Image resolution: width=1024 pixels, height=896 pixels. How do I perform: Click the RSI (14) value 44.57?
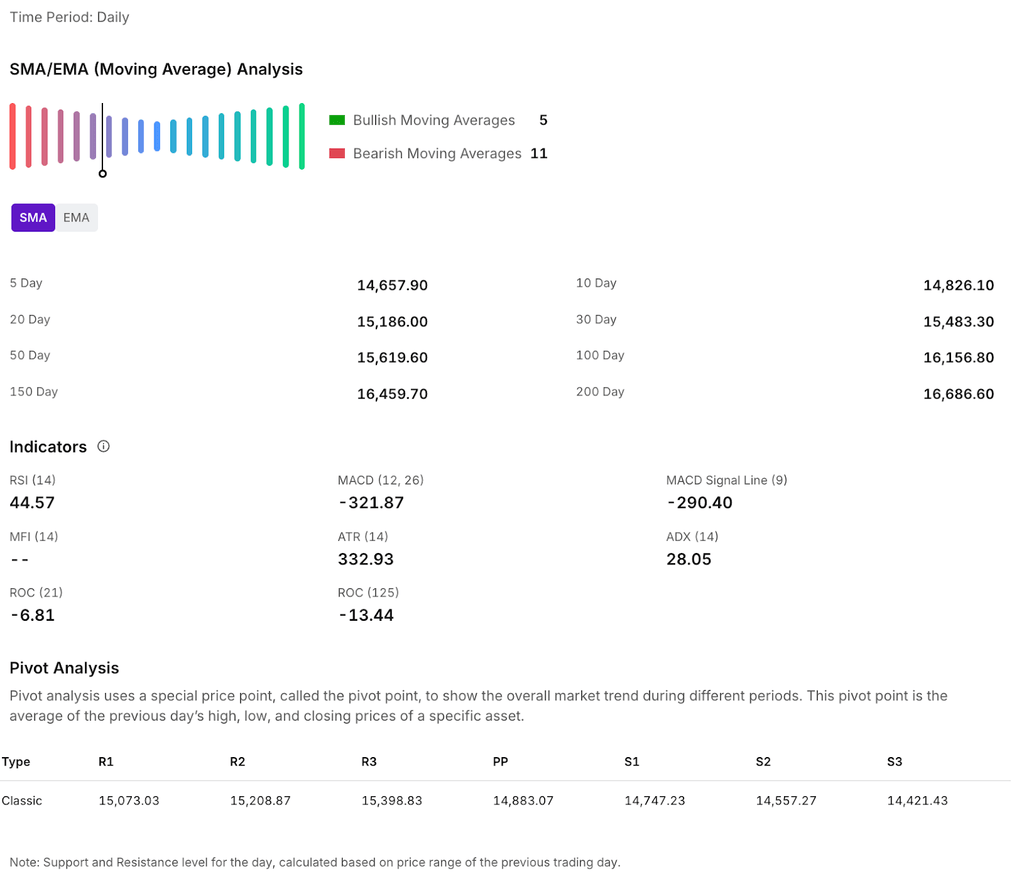tap(32, 503)
